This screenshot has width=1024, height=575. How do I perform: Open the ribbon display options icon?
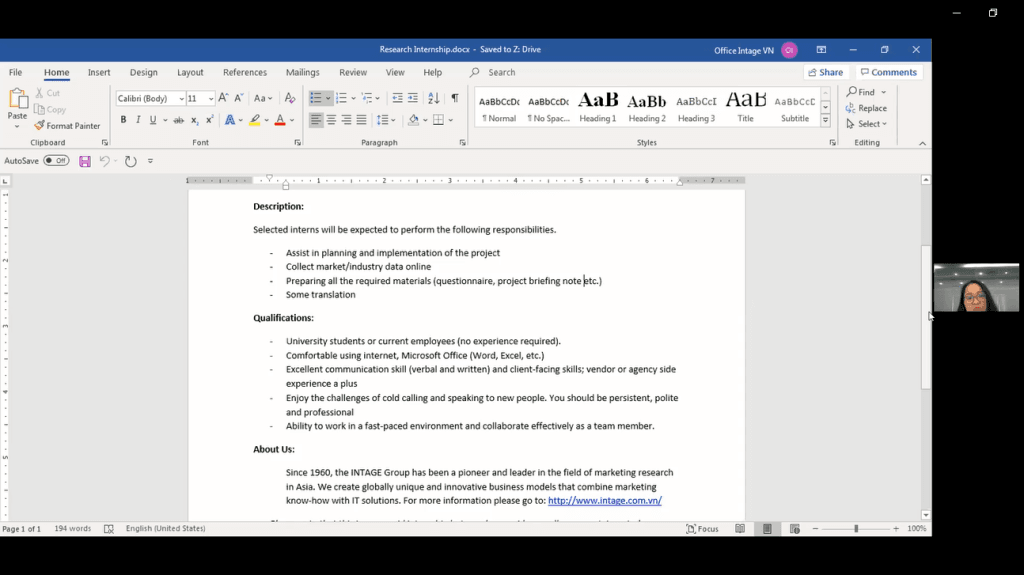click(822, 50)
